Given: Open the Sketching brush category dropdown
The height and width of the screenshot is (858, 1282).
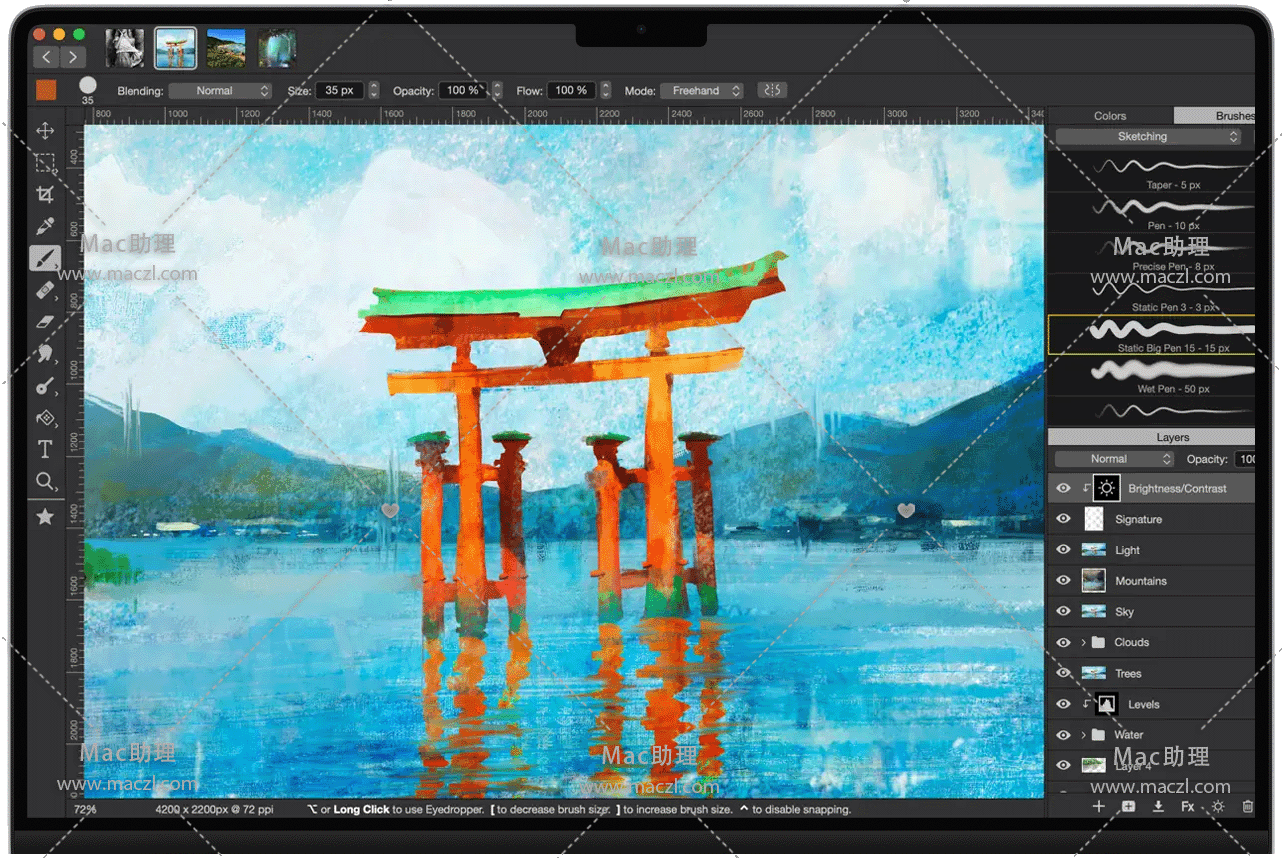Looking at the screenshot, I should tap(1149, 137).
